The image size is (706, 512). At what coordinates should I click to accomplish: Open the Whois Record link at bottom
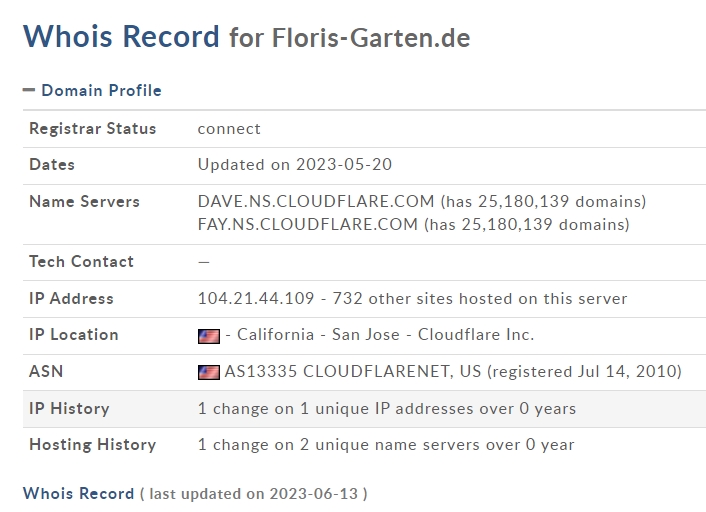[78, 493]
